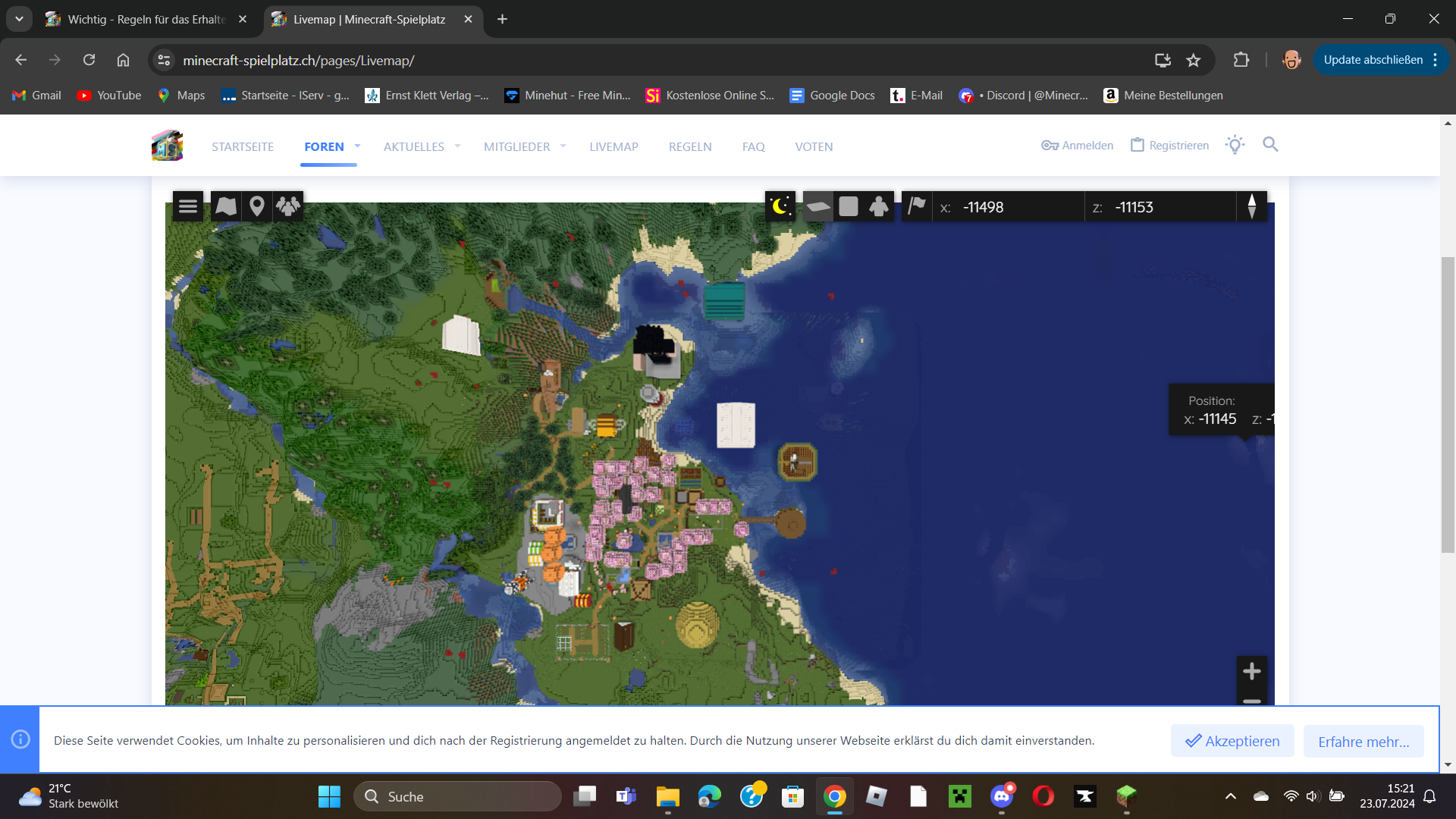Open the map list panel
1456x819 pixels.
[226, 206]
